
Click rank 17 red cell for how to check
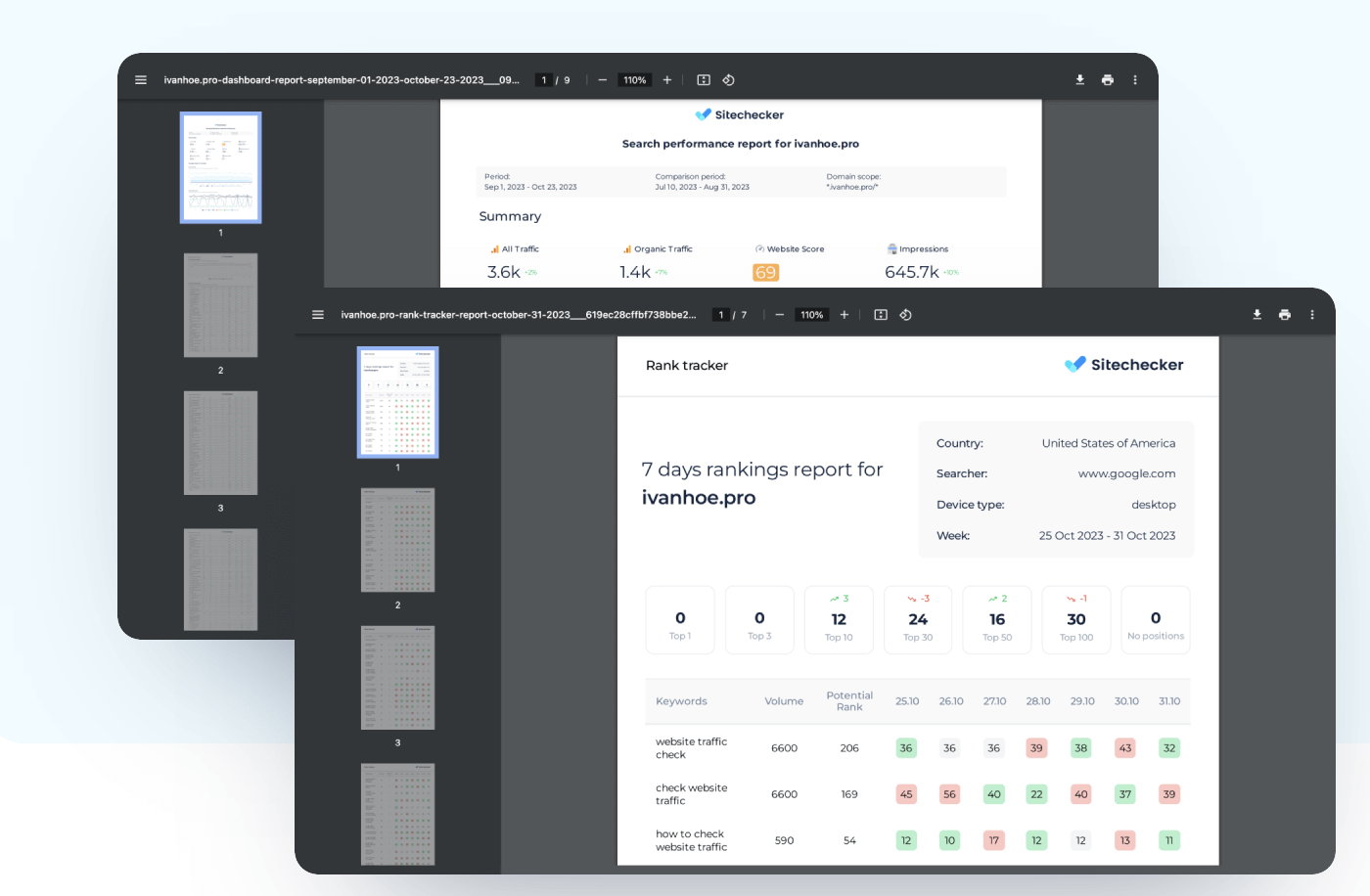point(994,840)
